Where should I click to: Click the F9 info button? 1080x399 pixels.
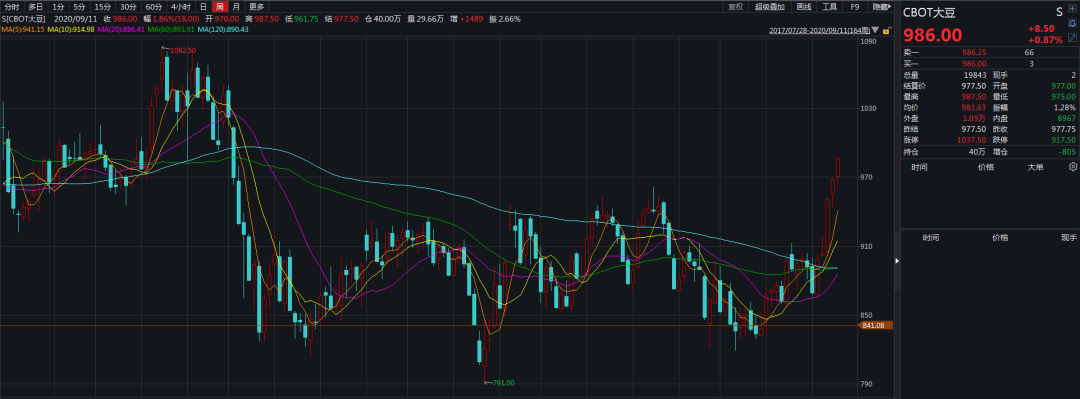[x=855, y=6]
